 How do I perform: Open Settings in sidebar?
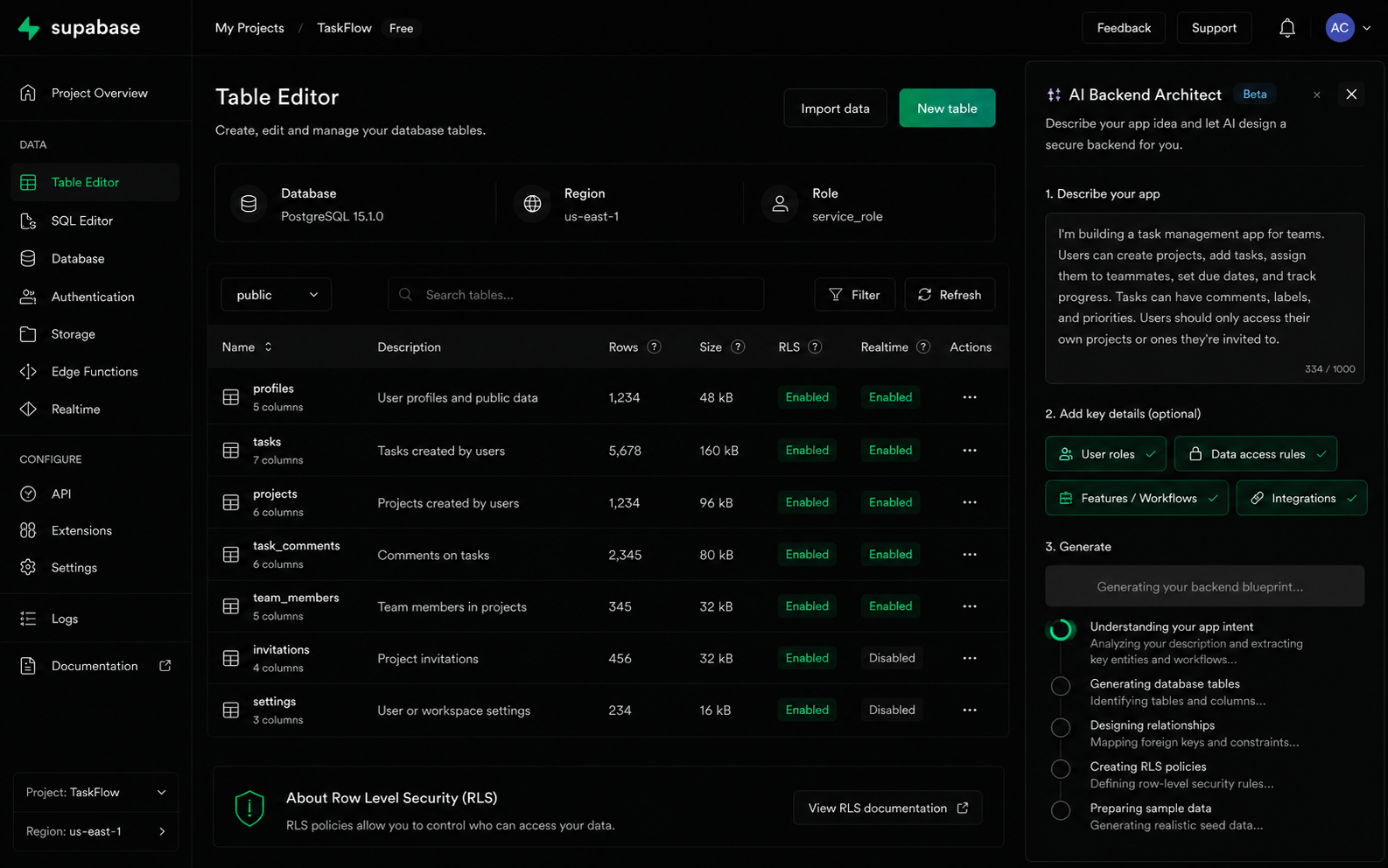tap(96, 568)
